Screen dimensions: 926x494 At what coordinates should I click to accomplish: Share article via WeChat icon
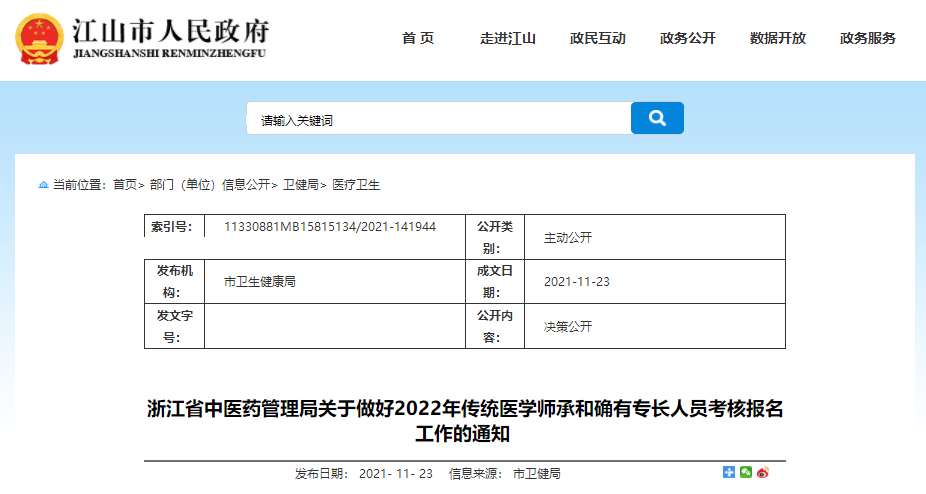(x=745, y=473)
